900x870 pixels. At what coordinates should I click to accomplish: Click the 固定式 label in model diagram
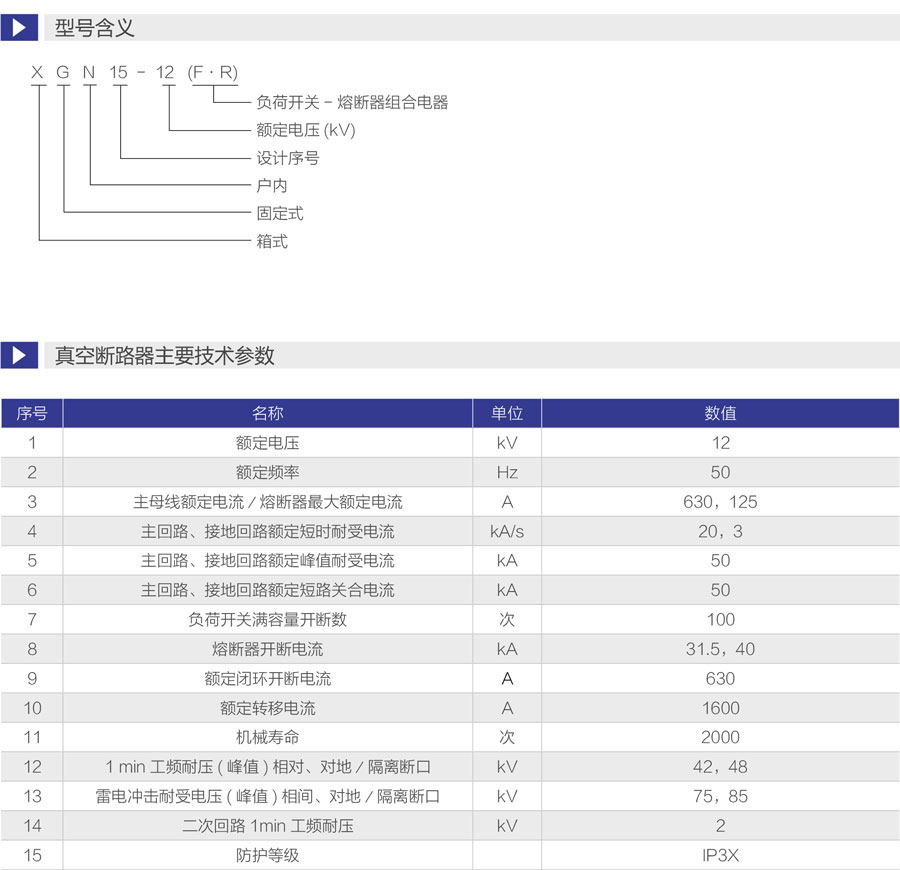[x=280, y=213]
